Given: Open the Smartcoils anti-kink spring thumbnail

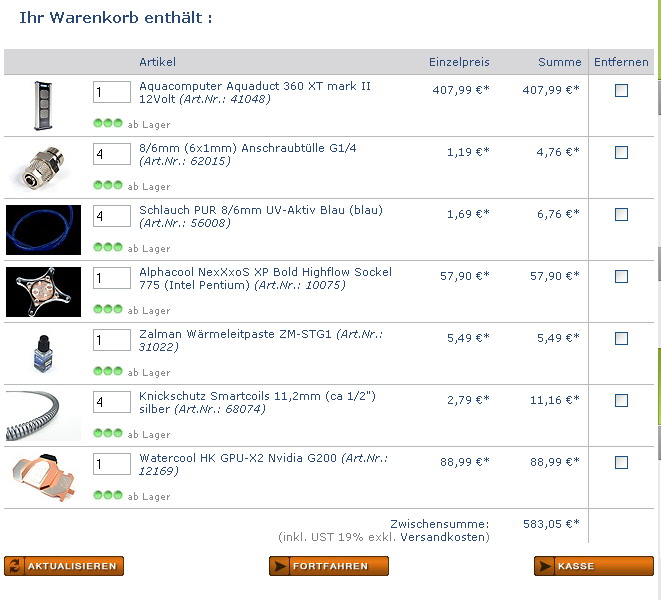Looking at the screenshot, I should 42,416.
